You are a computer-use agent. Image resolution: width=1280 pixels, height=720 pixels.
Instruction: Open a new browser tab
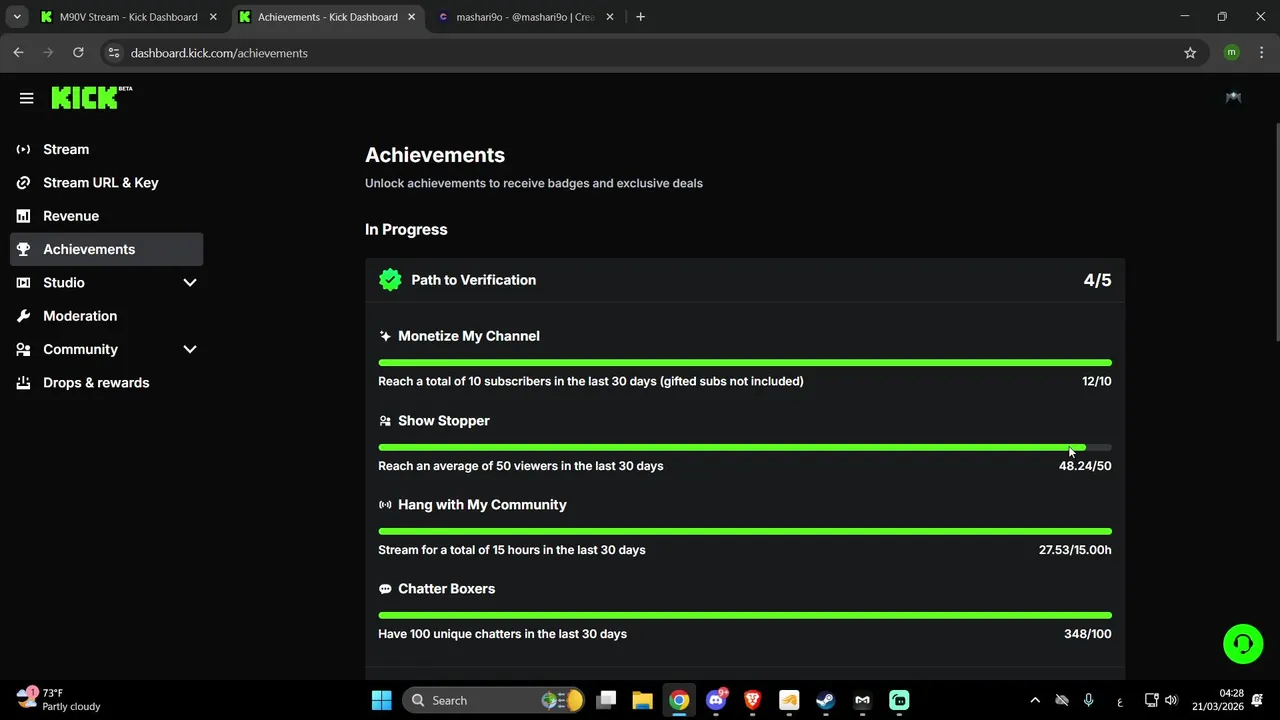coord(640,17)
